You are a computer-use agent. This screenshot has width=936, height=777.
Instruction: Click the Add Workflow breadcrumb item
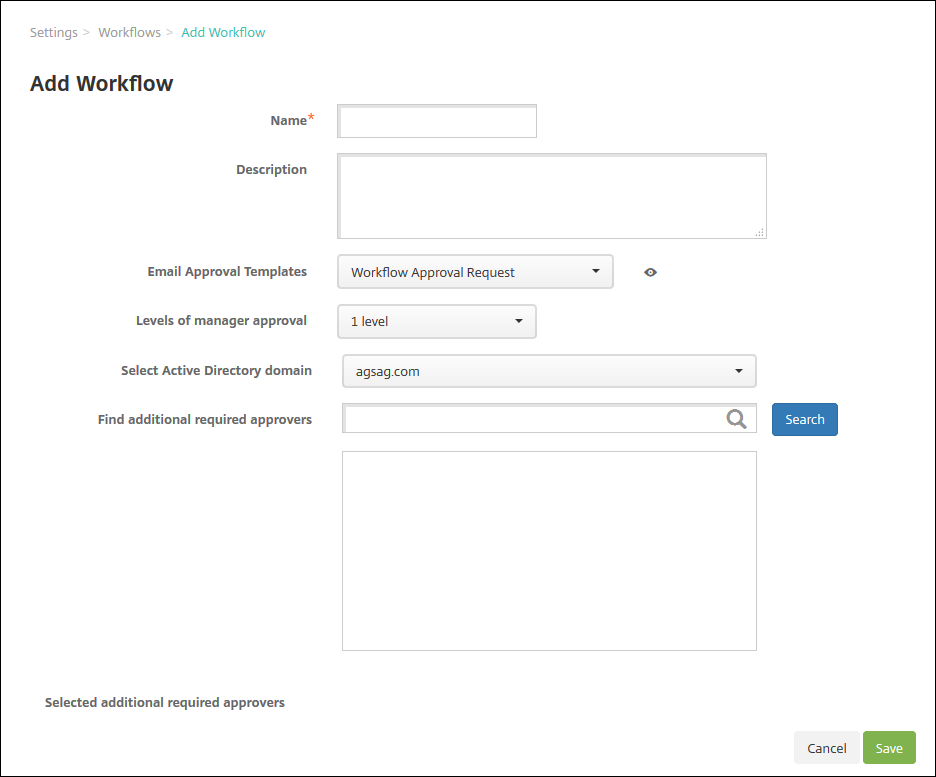tap(223, 33)
